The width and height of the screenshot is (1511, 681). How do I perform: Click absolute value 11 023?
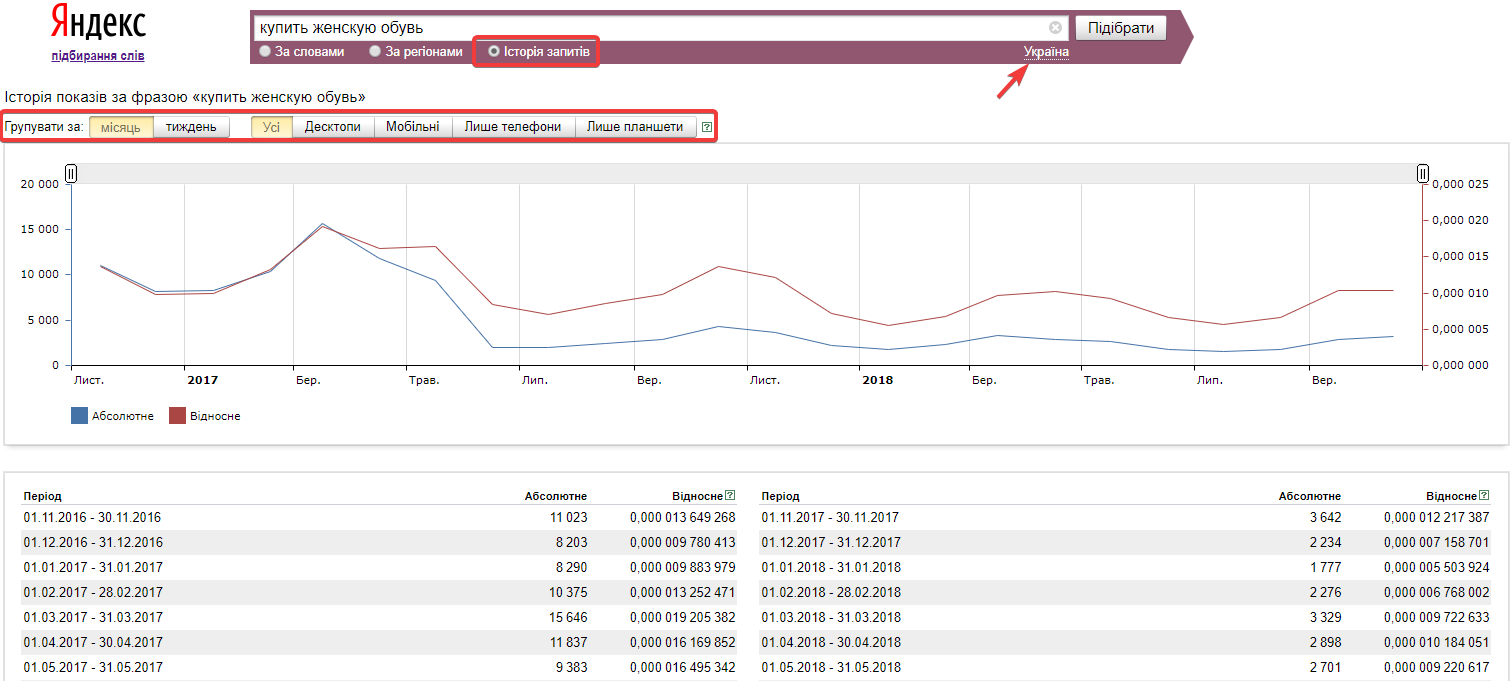click(568, 517)
